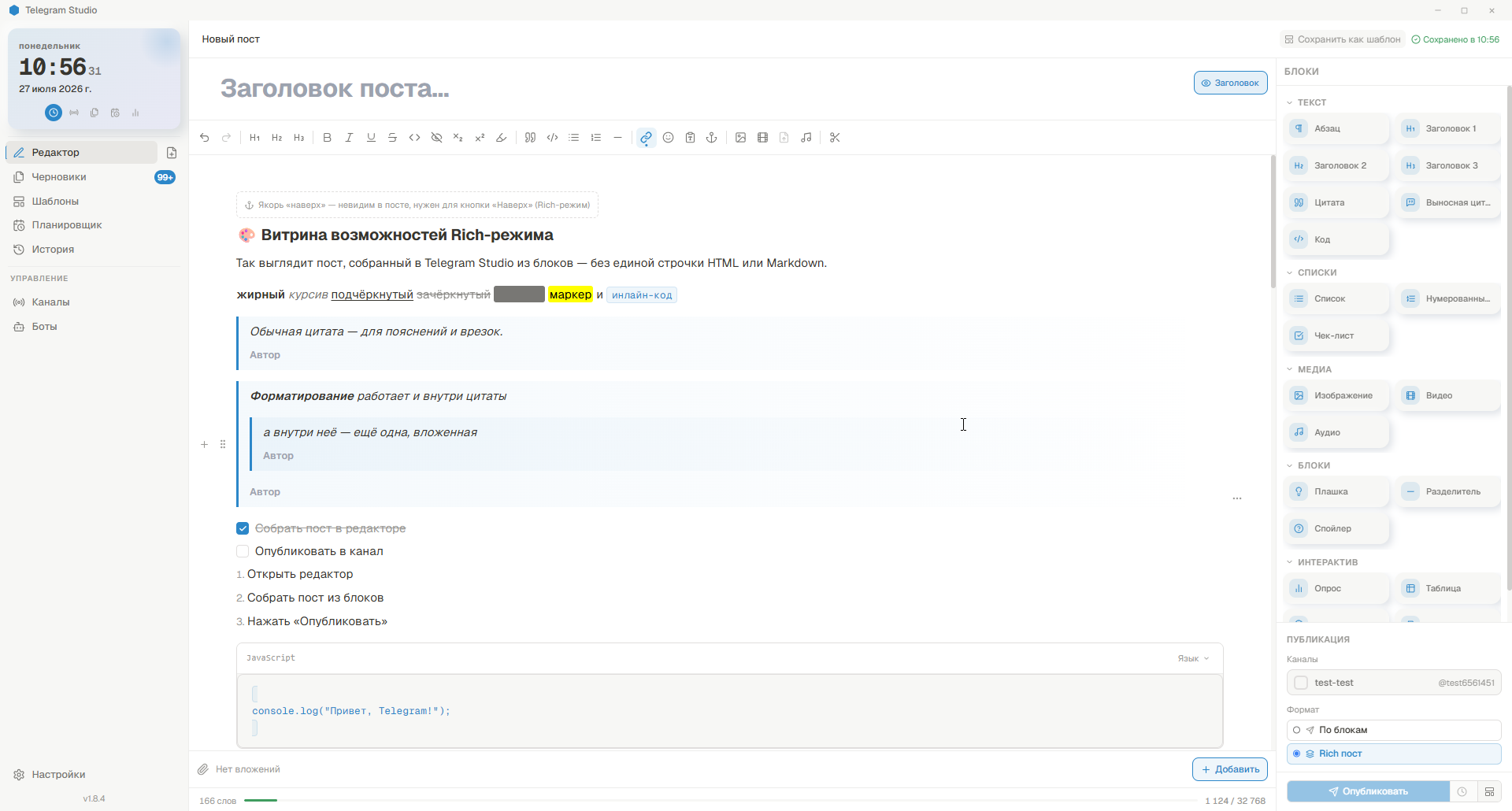Toggle bold formatting in the toolbar
This screenshot has height=811, width=1512.
[x=328, y=138]
